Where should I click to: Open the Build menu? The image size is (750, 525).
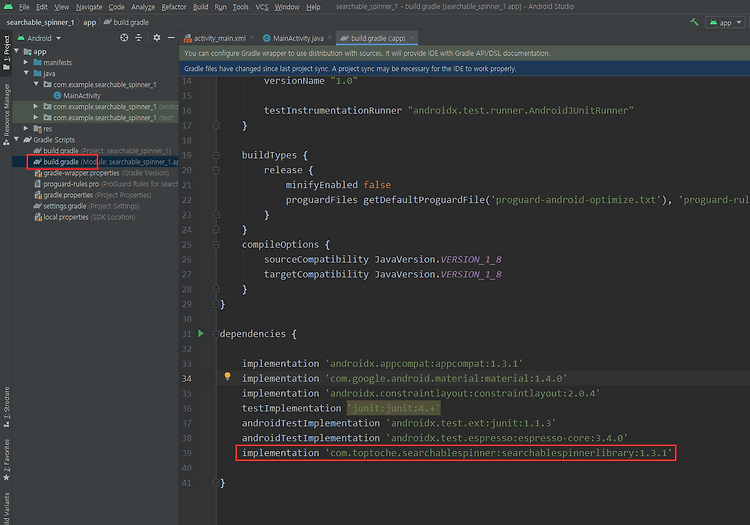point(200,7)
